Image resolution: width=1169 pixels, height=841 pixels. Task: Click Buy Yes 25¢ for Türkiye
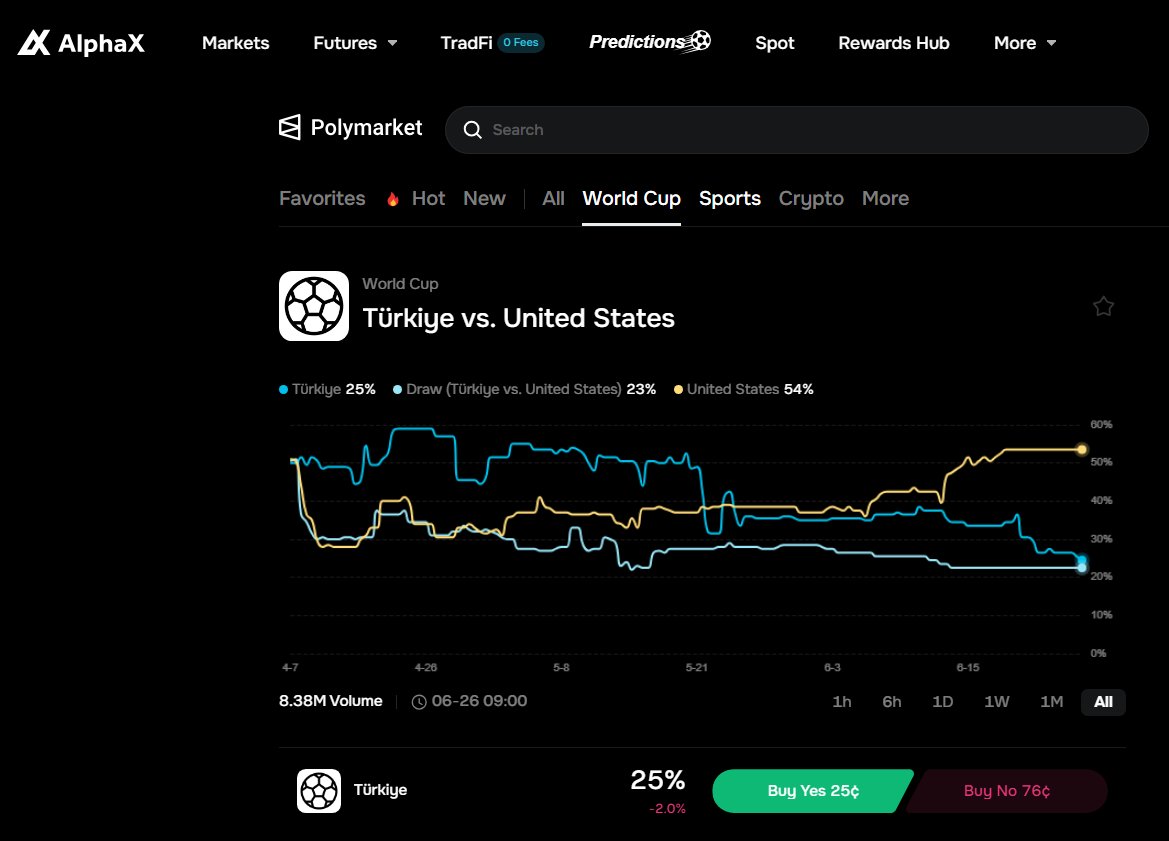tap(813, 791)
